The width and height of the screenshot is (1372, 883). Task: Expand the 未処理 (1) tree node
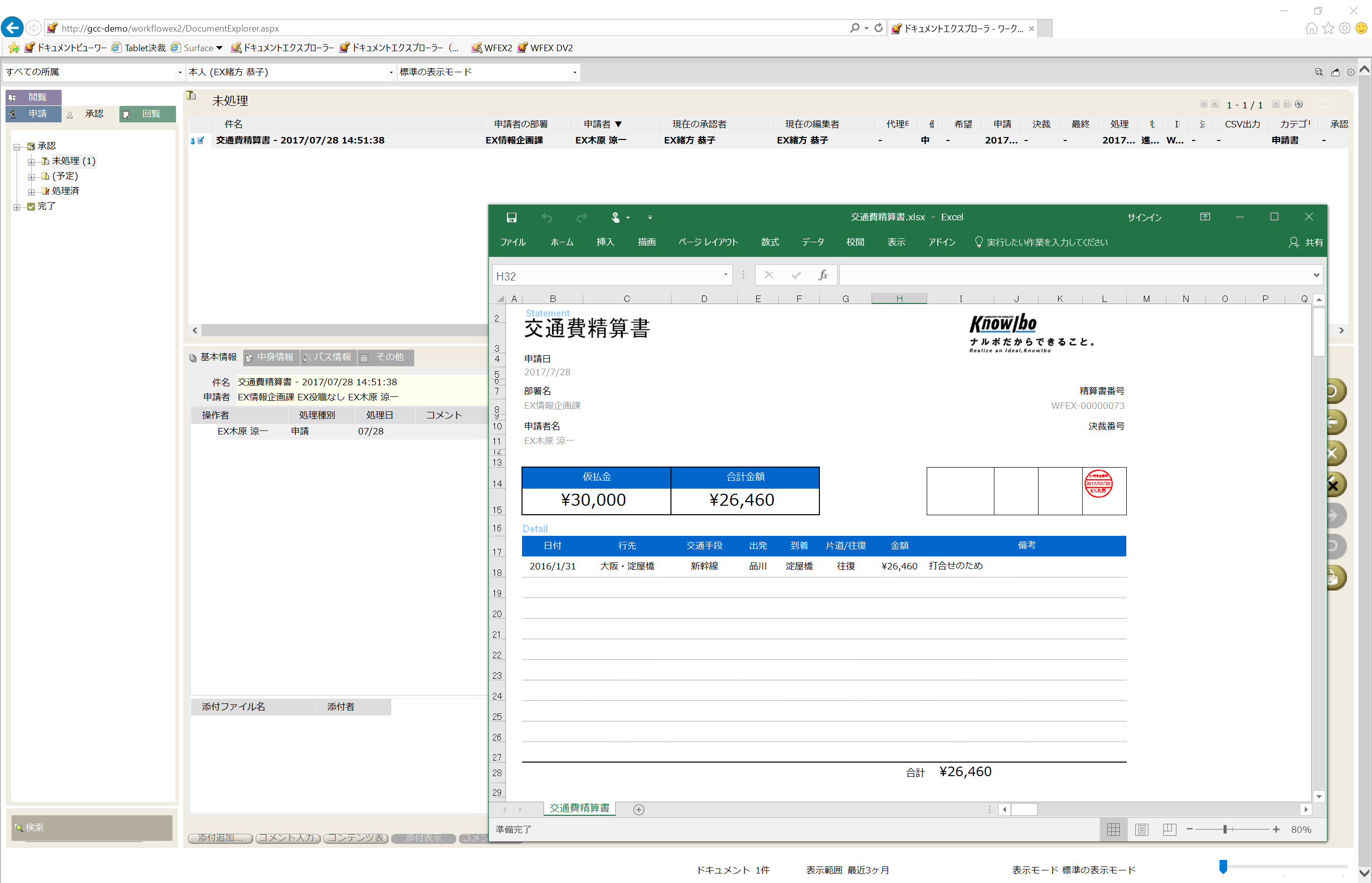click(32, 161)
